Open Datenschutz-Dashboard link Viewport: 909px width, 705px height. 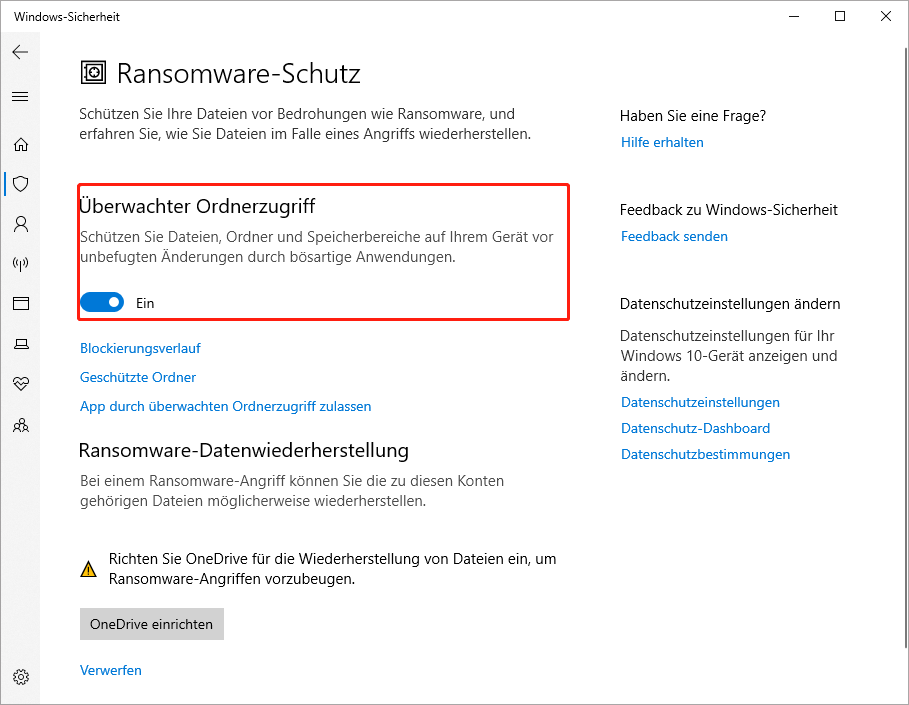696,428
